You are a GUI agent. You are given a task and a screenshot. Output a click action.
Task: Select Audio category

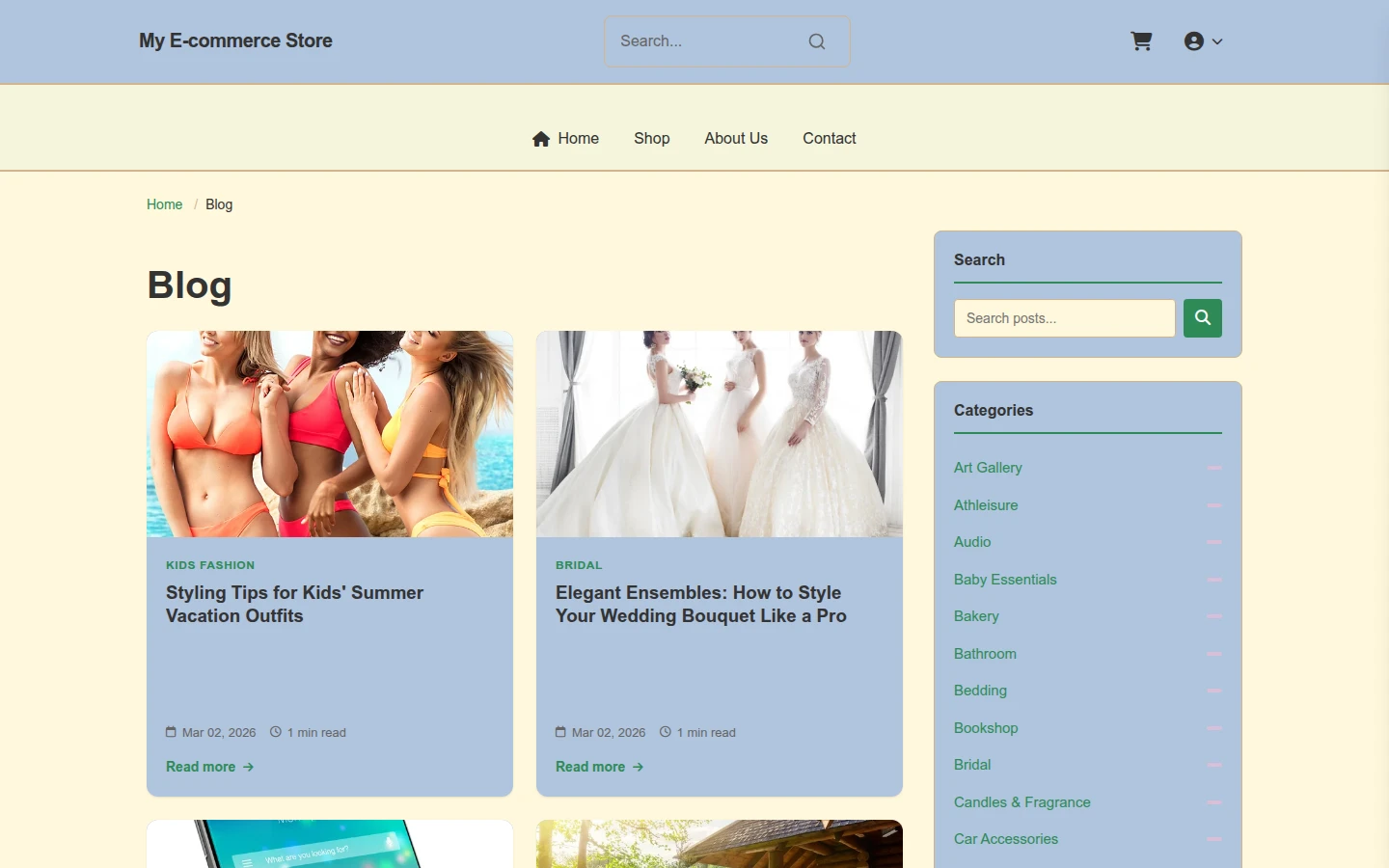click(972, 542)
